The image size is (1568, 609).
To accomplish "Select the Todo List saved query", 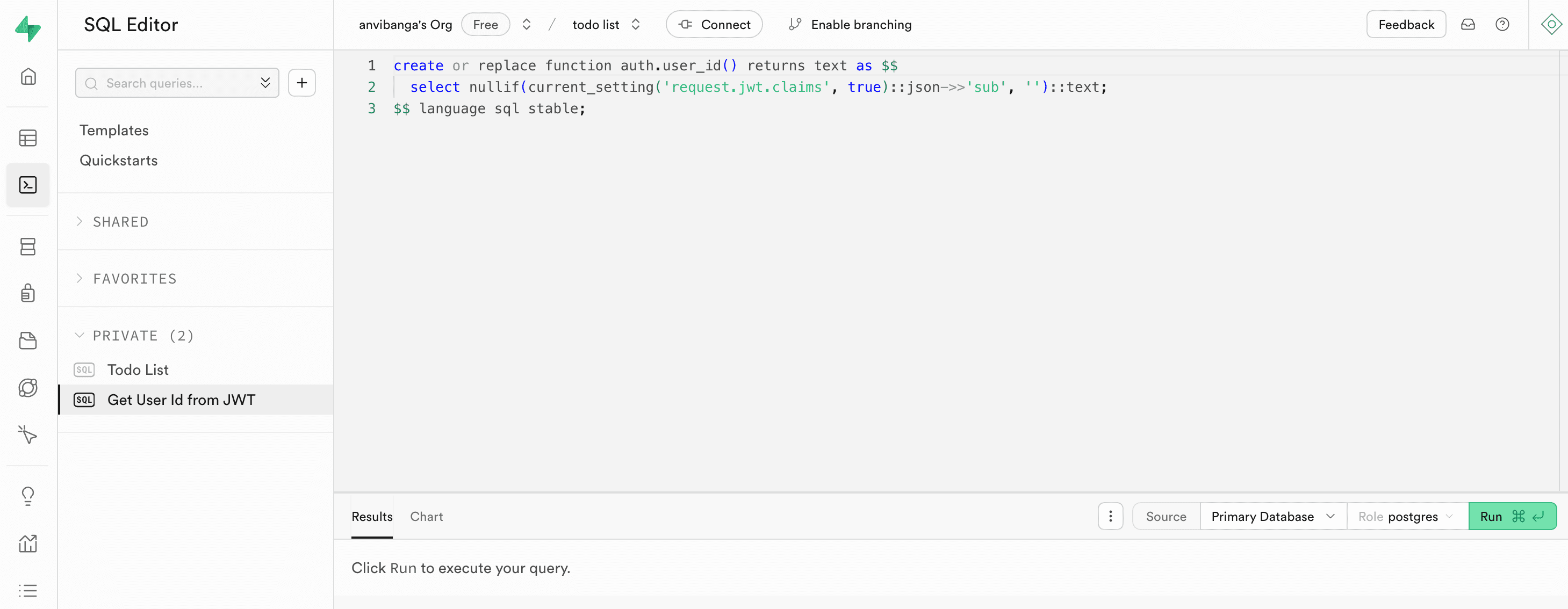I will [137, 369].
